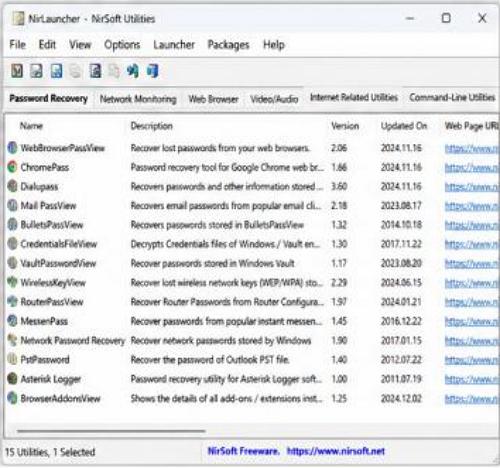This screenshot has width=500, height=468.
Task: Switch to the Password Recovery tab
Action: (x=49, y=98)
